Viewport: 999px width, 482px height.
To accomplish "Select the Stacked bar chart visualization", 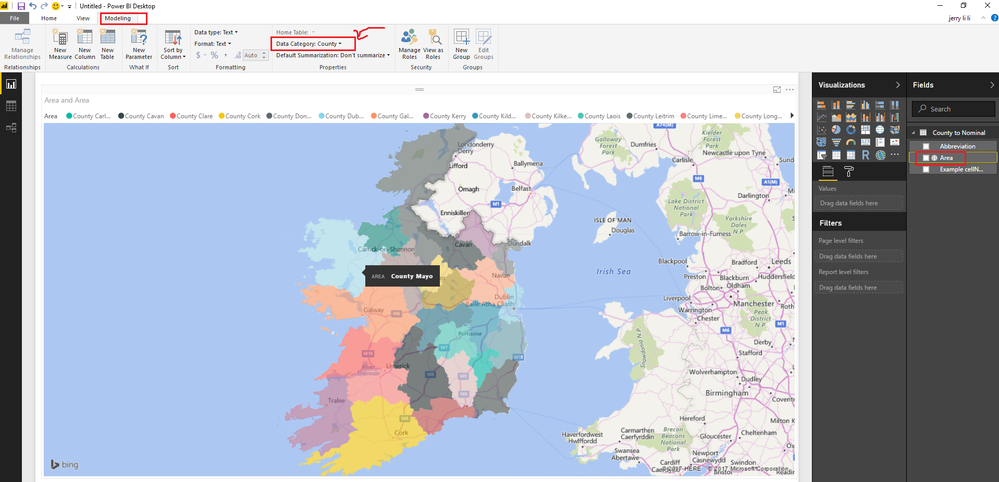I will 822,105.
